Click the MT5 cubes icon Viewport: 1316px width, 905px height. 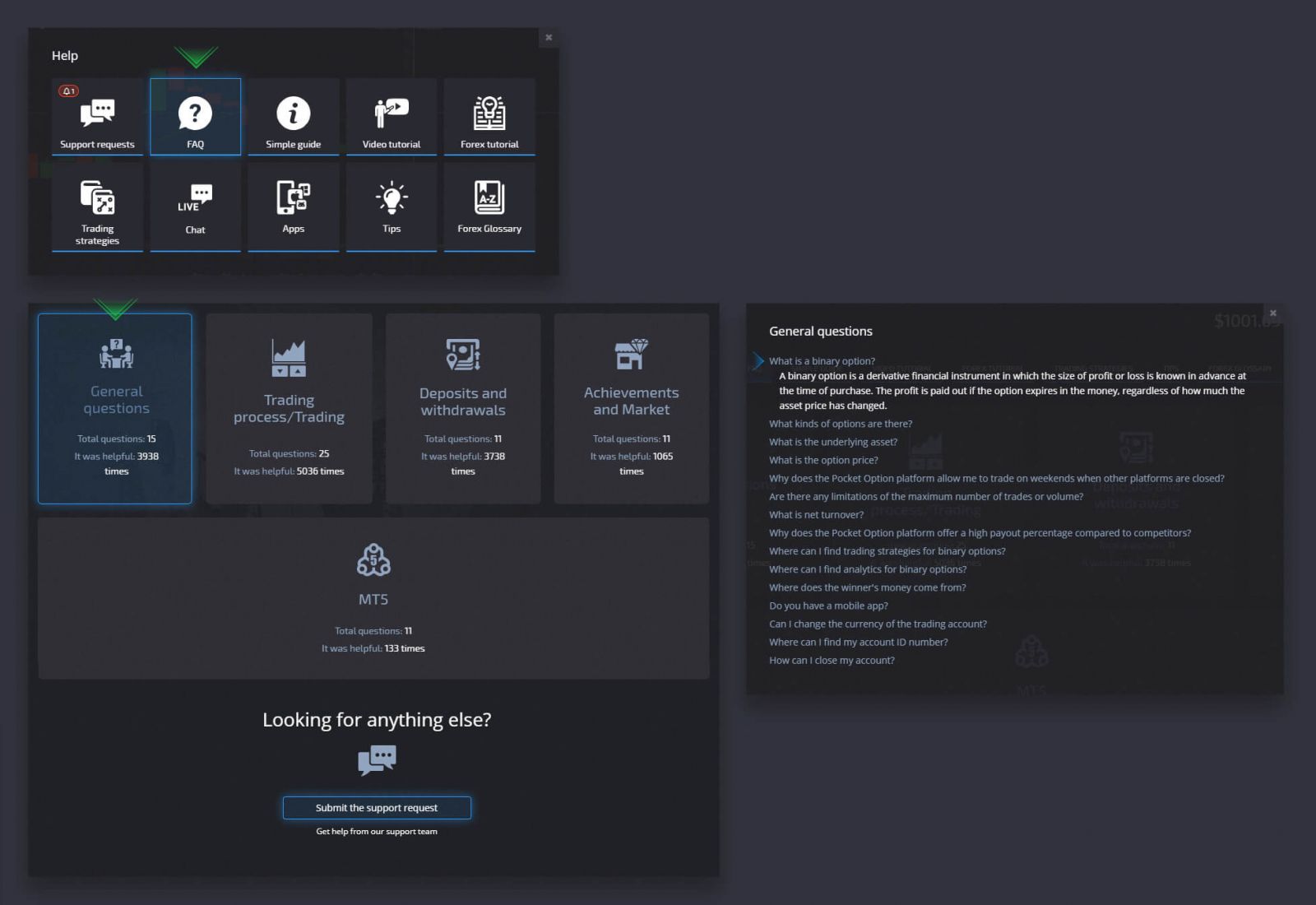(x=373, y=559)
